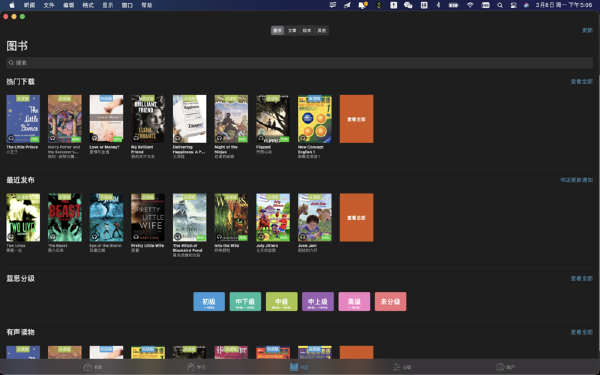600x375 pixels.
Task: Click the headphone audio icon on The Little Prince cover
Action: point(11,138)
